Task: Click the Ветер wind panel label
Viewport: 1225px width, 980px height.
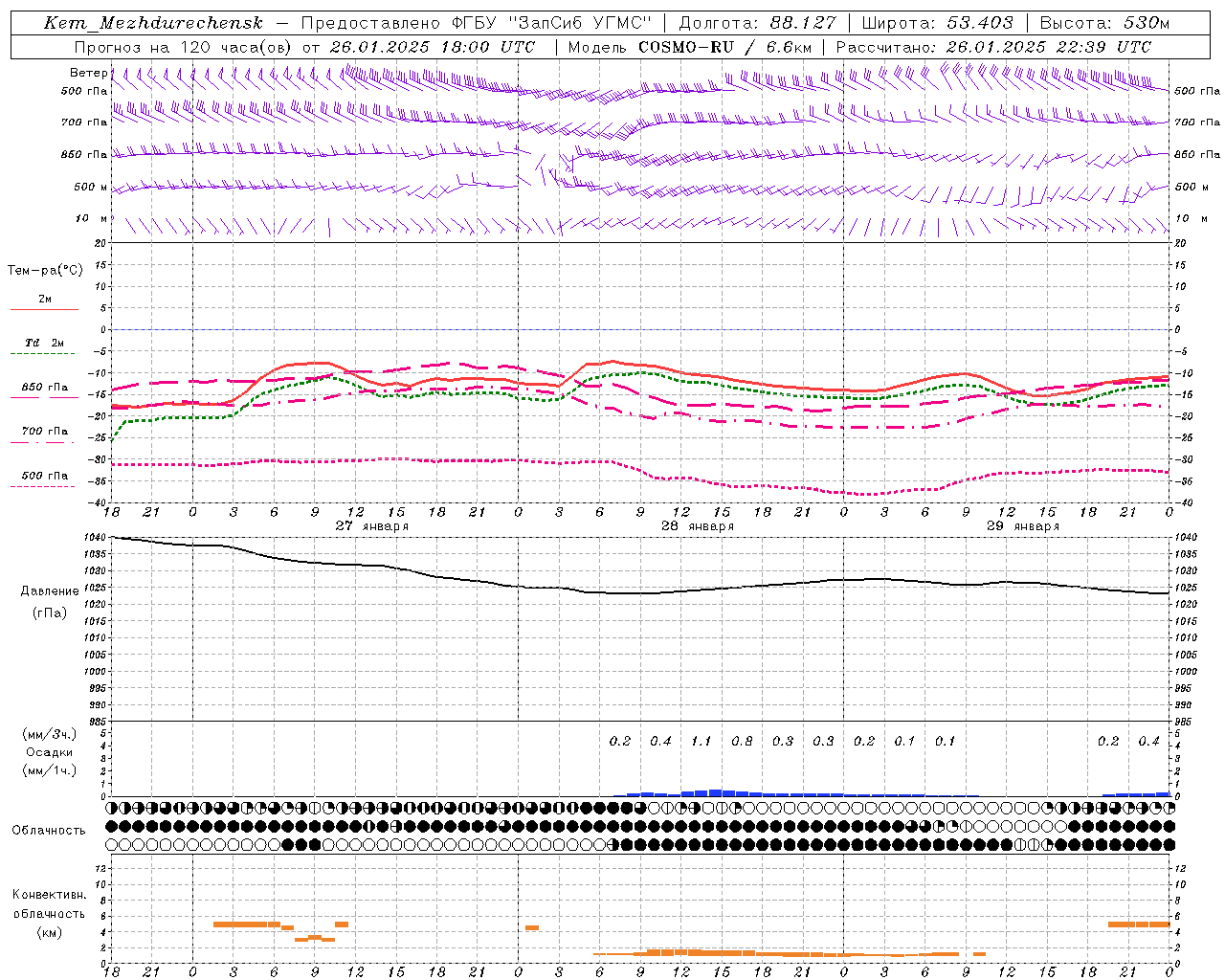Action: (89, 73)
